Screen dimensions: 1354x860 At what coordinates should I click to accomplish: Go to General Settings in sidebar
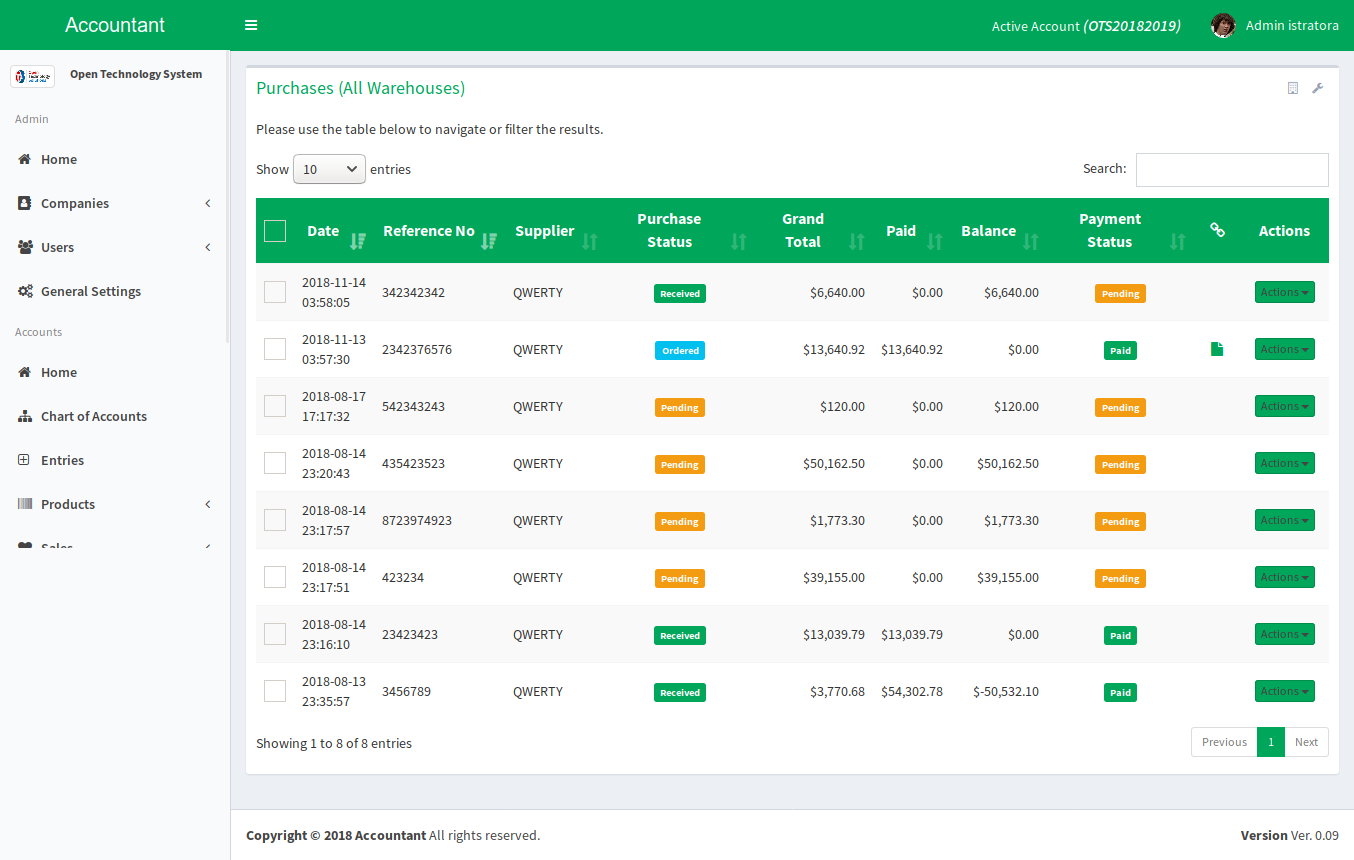click(90, 291)
